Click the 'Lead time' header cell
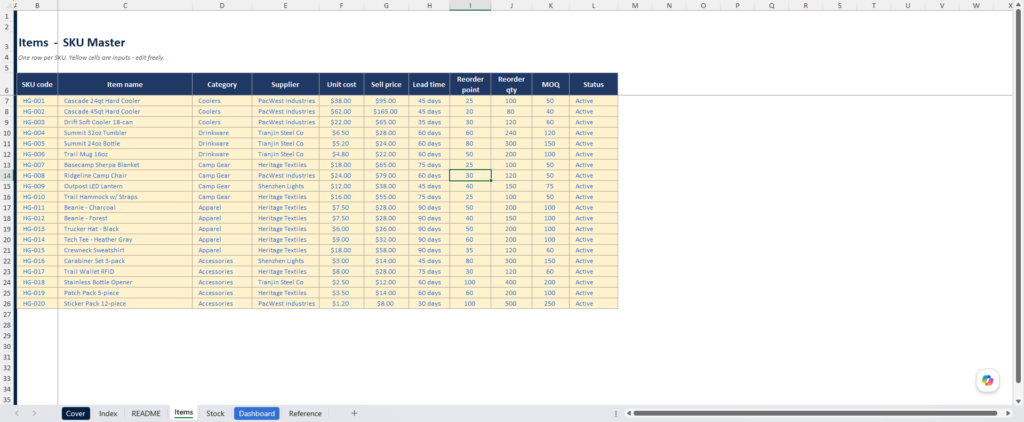Screen dimensions: 1024x422 [429, 84]
